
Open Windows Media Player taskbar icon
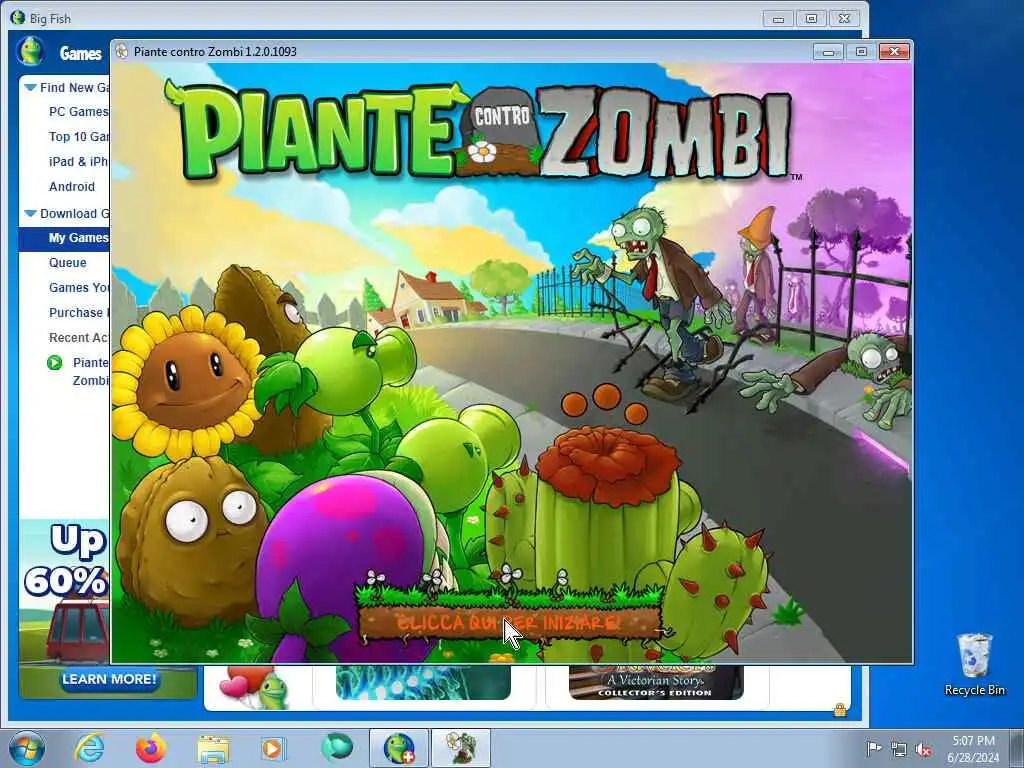pyautogui.click(x=273, y=748)
